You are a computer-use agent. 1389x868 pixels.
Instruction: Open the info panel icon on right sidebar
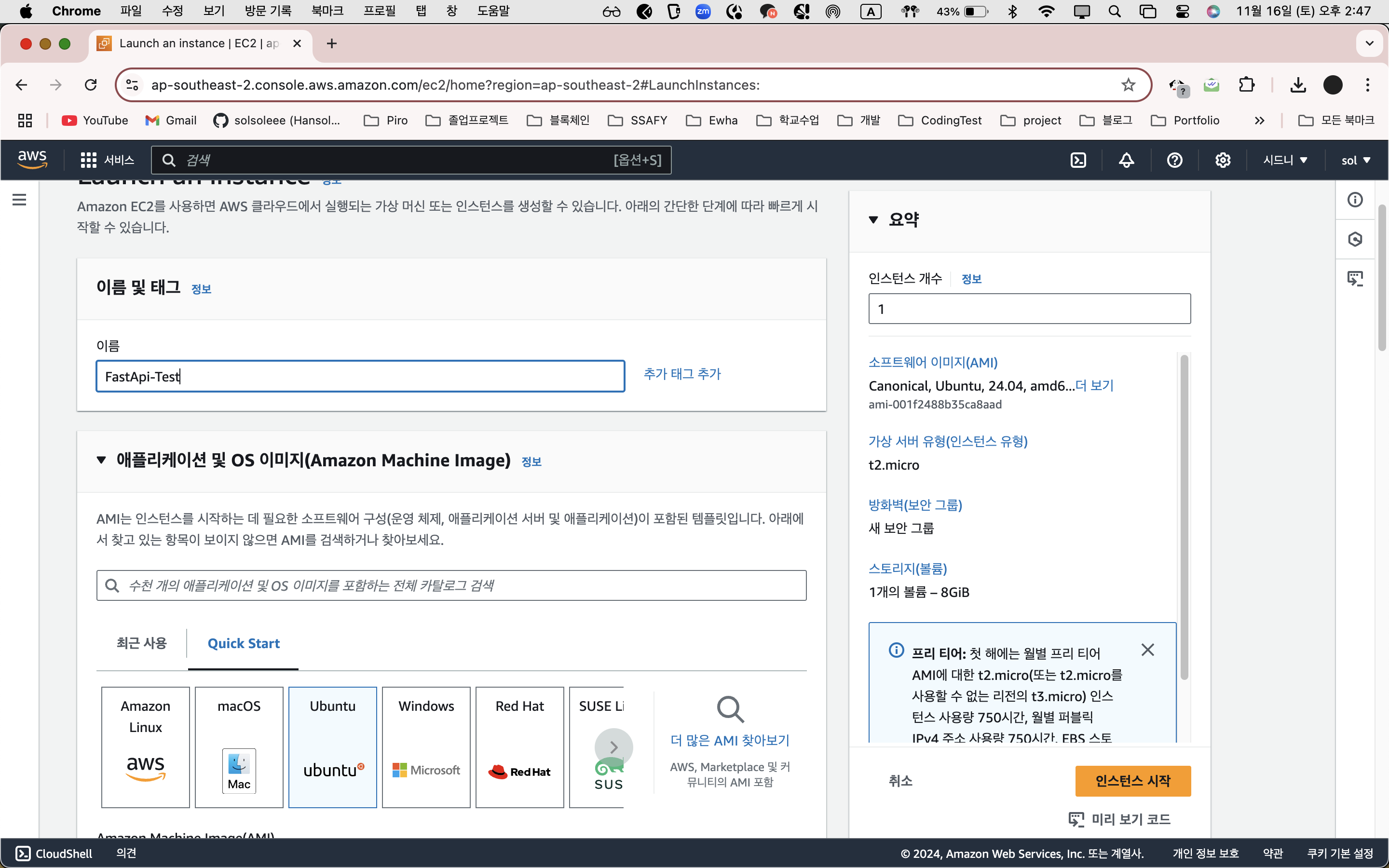click(x=1355, y=200)
